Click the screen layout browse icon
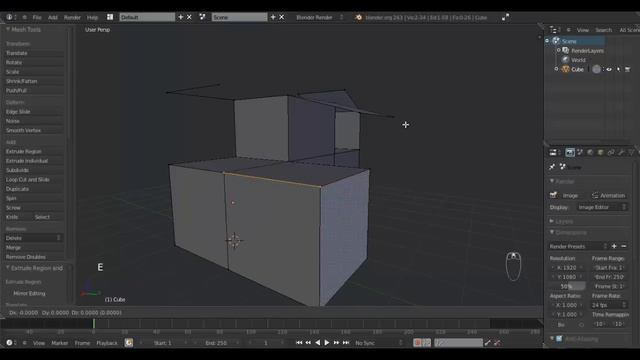This screenshot has width=640, height=360. pyautogui.click(x=110, y=17)
